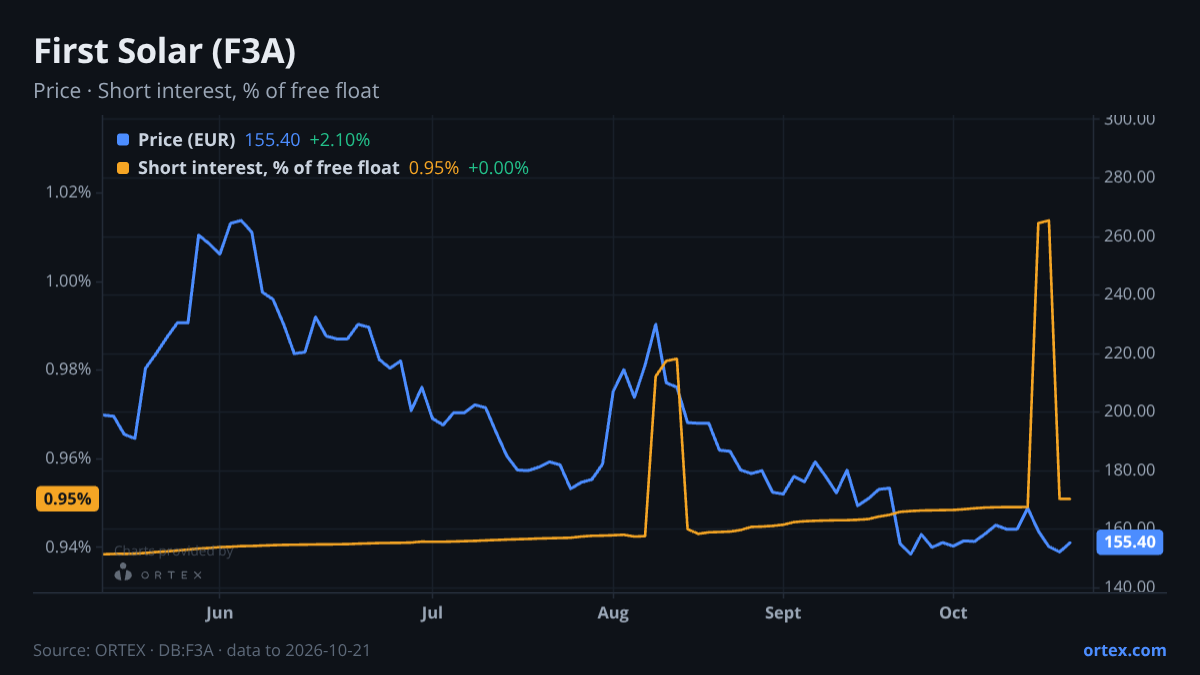
Task: Click the orange 0.95% axis badge
Action: pos(67,499)
